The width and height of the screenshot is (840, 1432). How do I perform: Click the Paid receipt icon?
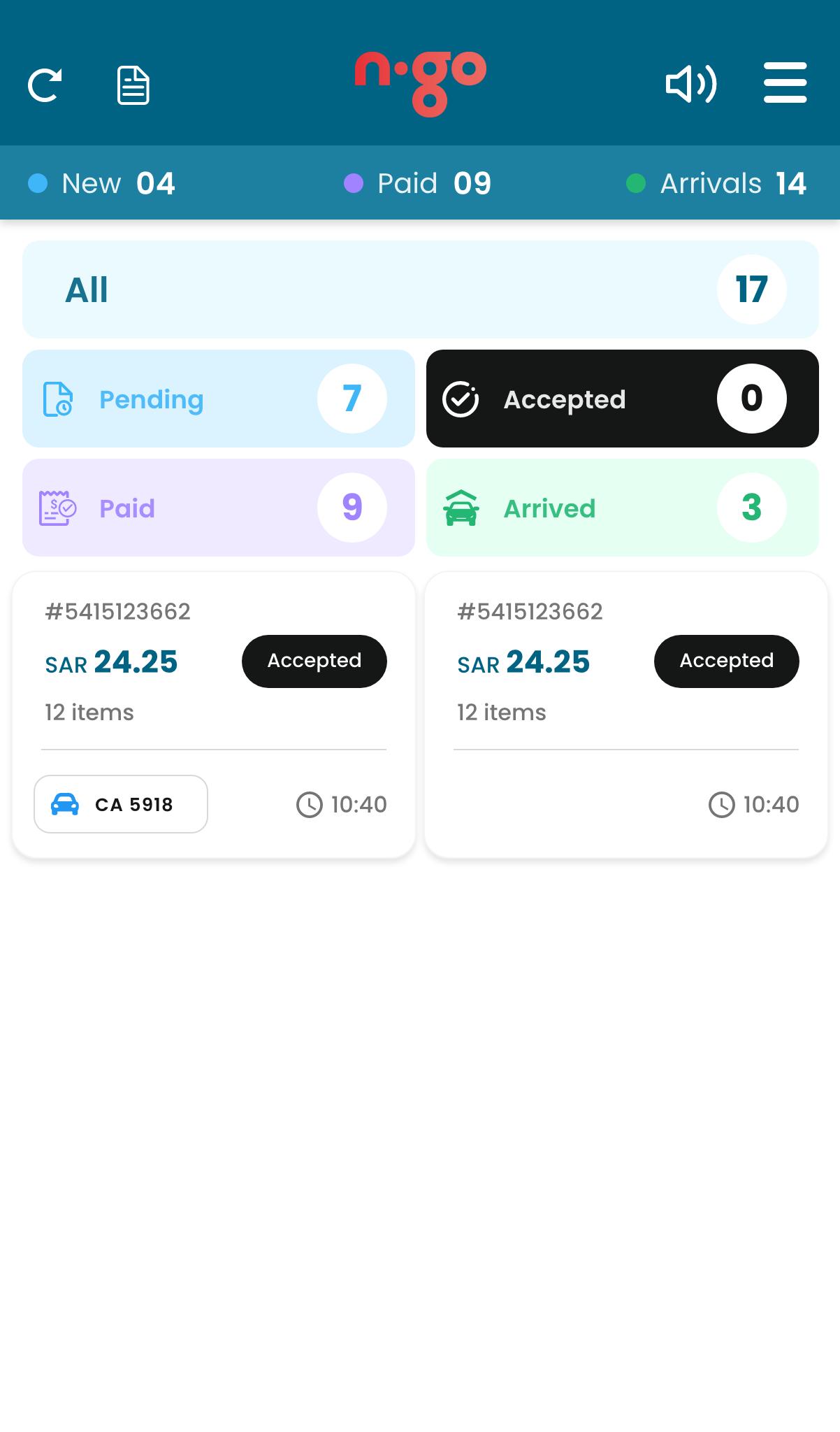coord(57,508)
